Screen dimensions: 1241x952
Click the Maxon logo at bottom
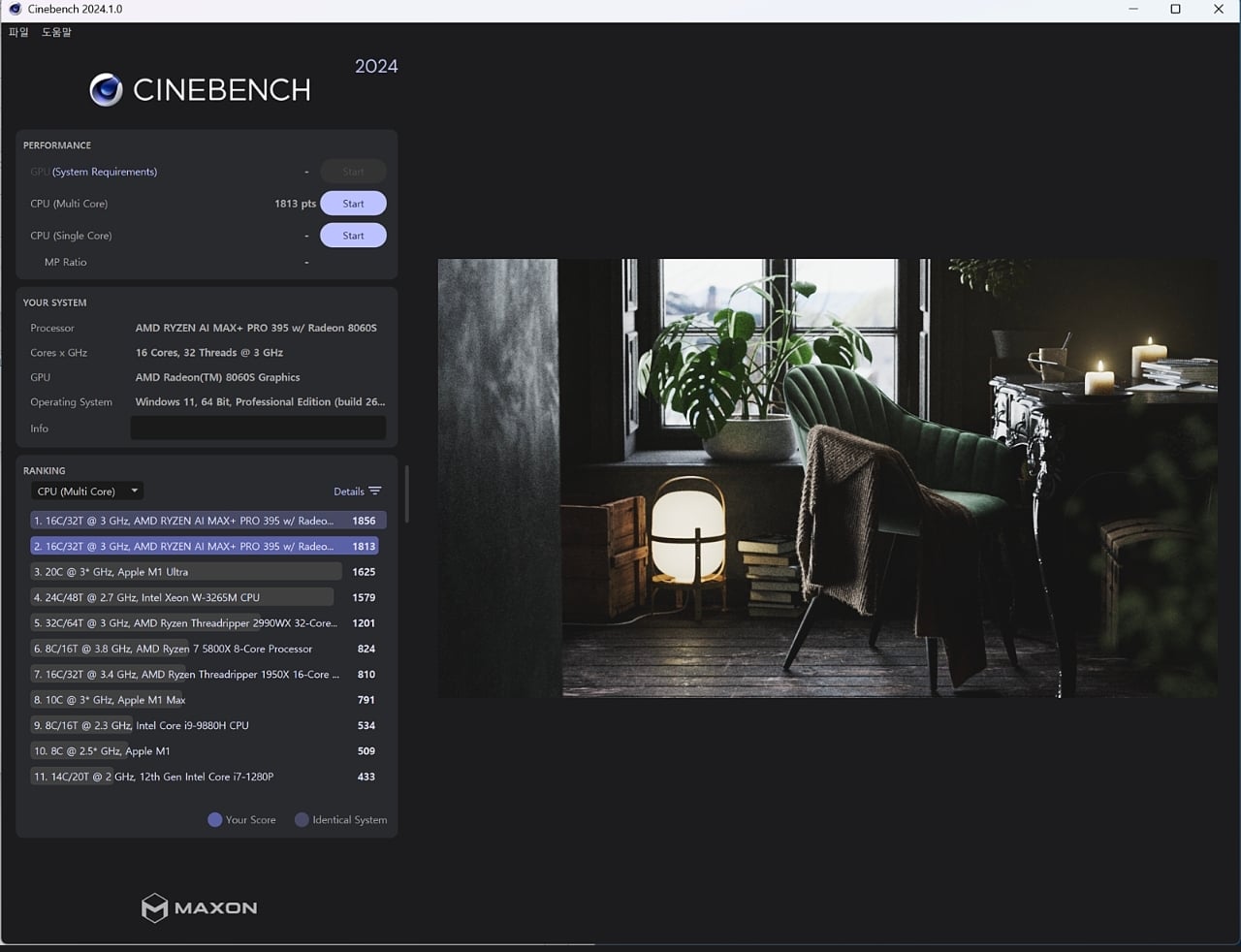point(199,908)
